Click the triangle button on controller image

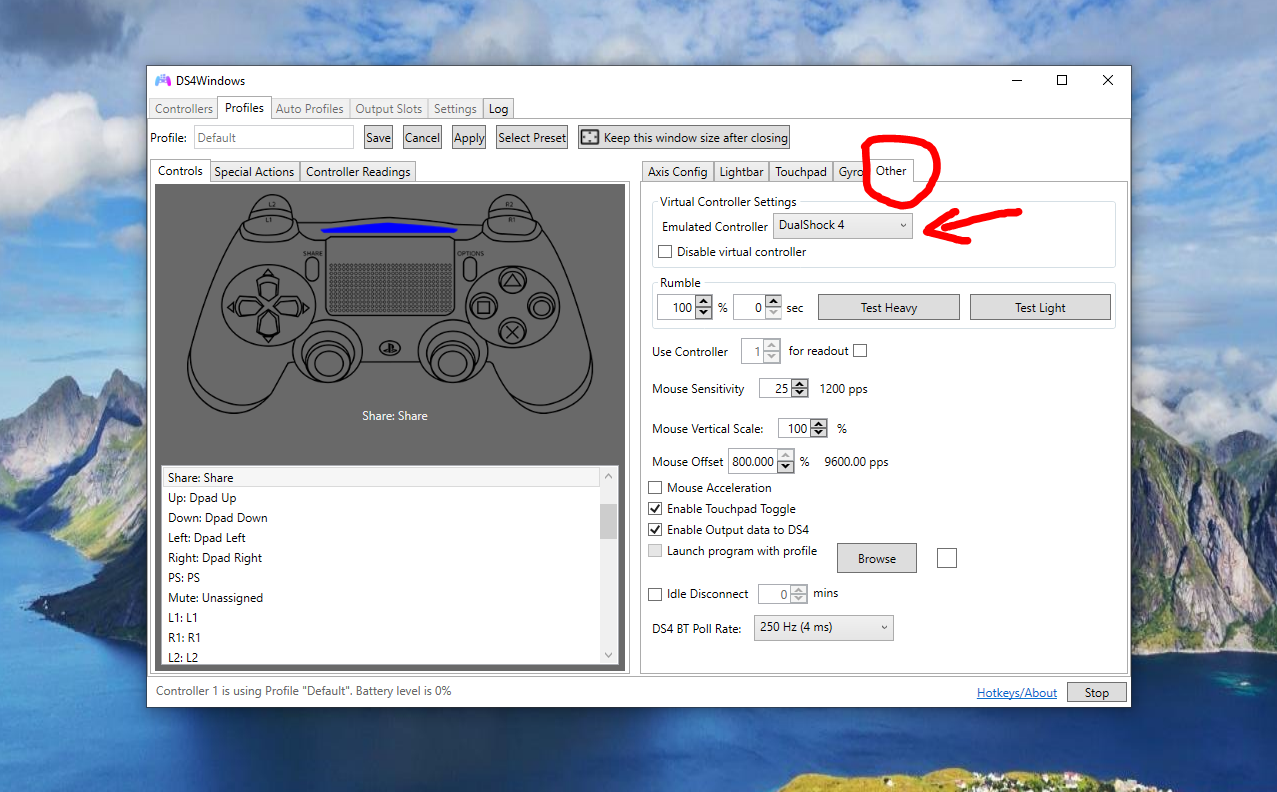coord(512,282)
